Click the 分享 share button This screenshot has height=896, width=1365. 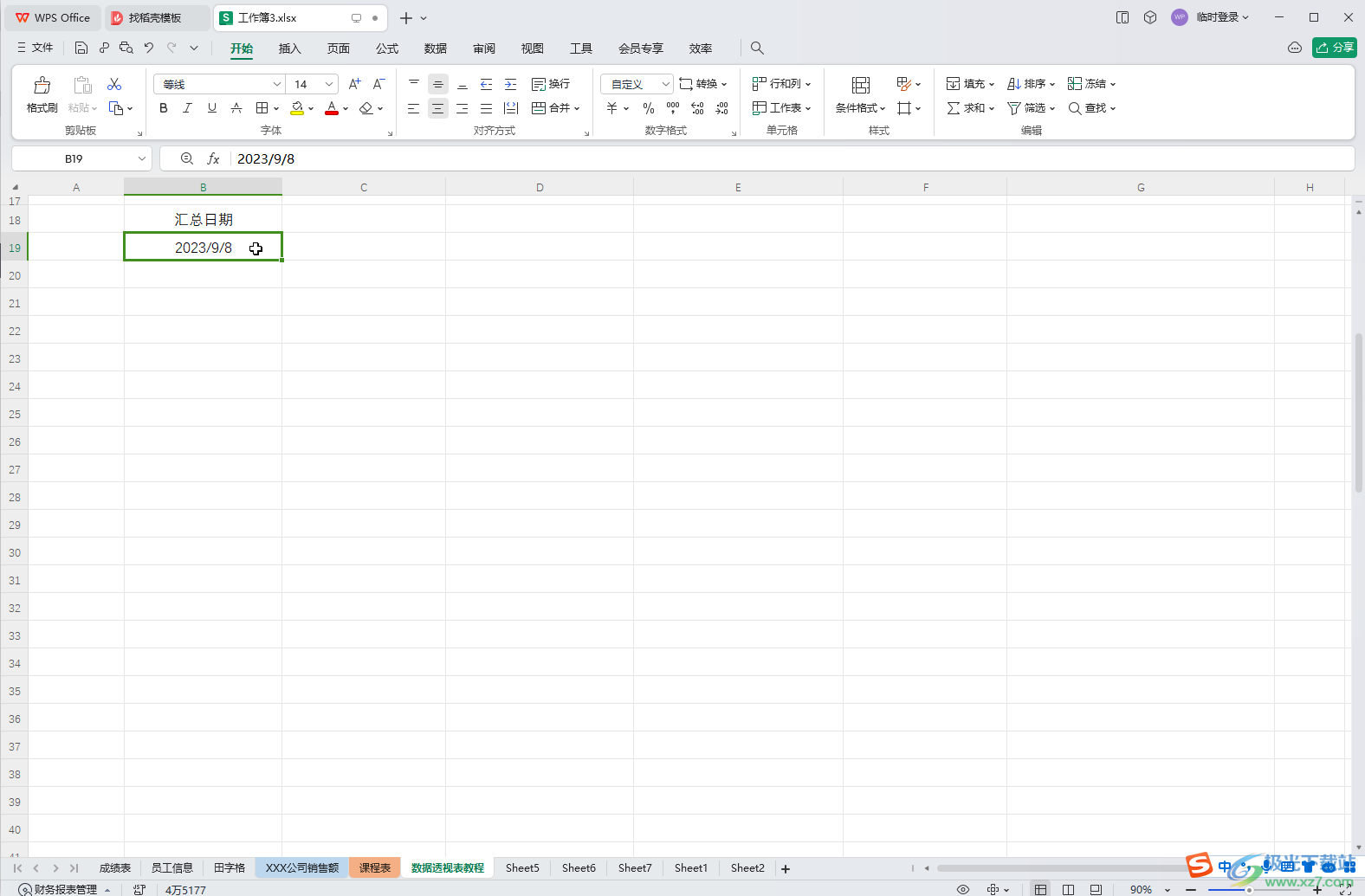coord(1335,48)
